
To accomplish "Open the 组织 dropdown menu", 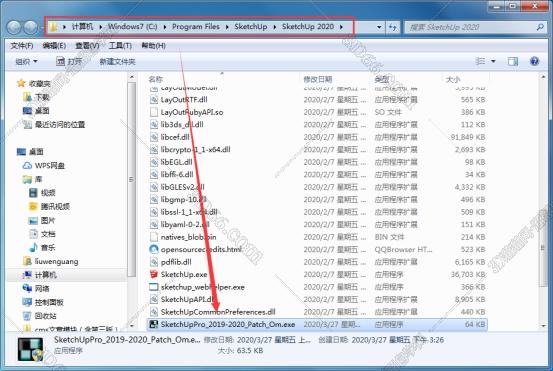I will click(26, 62).
